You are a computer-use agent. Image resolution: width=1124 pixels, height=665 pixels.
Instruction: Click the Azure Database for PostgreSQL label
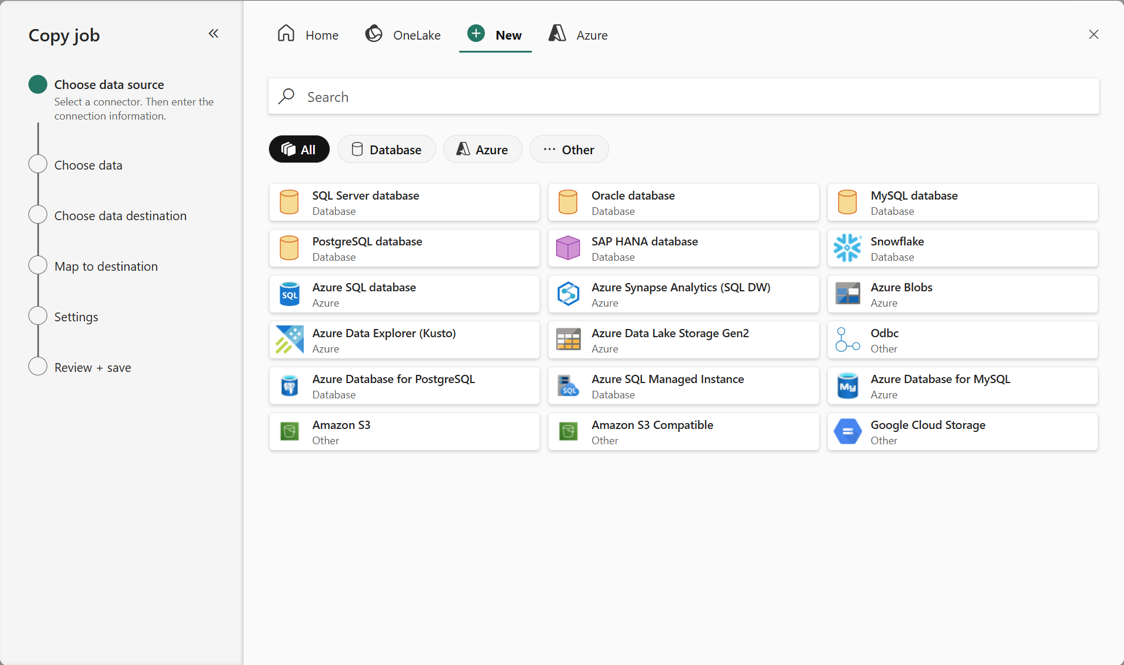(394, 379)
